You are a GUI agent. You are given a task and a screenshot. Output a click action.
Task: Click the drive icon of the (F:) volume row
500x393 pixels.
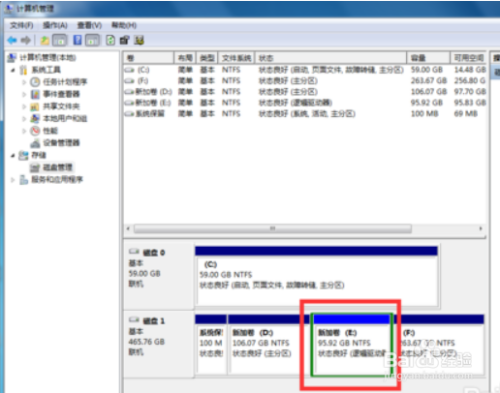[x=129, y=81]
